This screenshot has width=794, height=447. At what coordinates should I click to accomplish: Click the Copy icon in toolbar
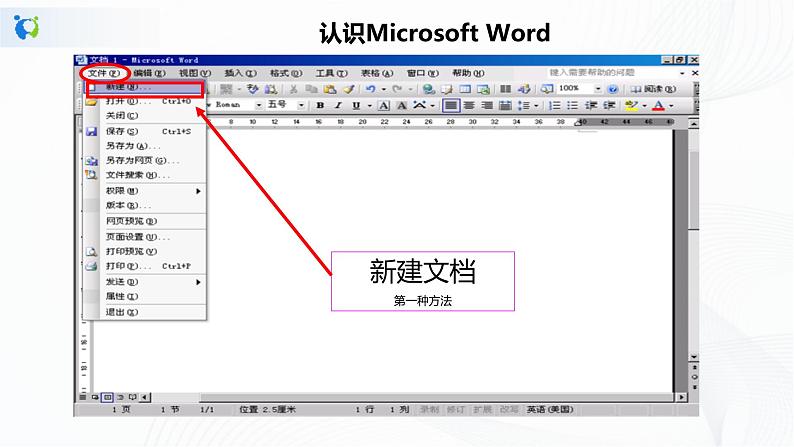(311, 89)
